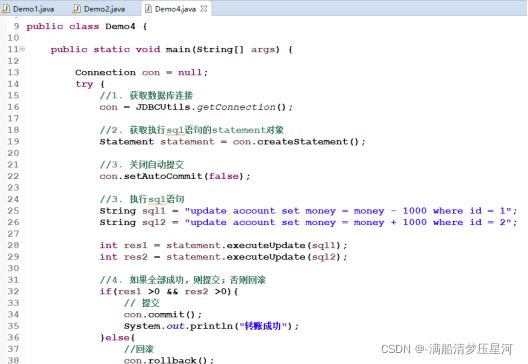528x364 pixels.
Task: Click the 'try {' keyword line
Action: coord(90,84)
